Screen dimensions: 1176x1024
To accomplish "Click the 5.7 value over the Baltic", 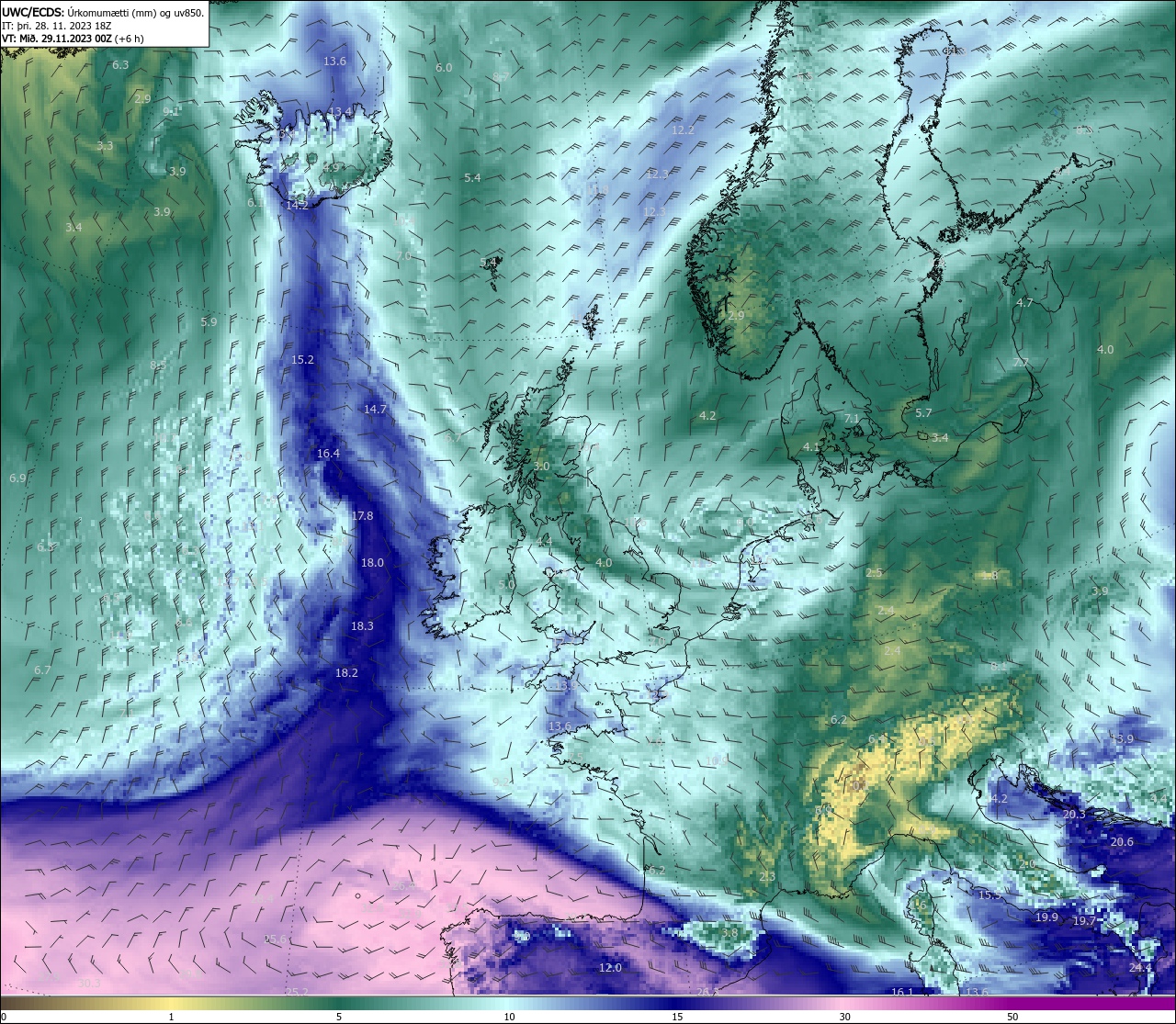I will pos(923,414).
